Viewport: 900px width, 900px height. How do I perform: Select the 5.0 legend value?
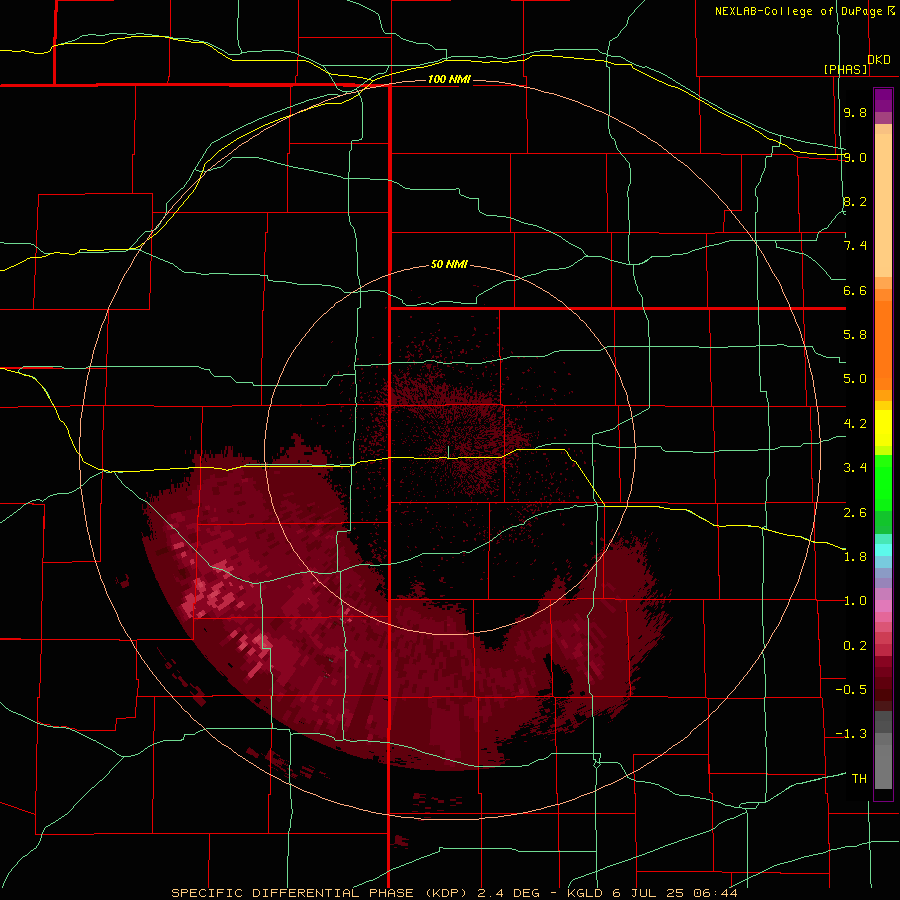(855, 379)
